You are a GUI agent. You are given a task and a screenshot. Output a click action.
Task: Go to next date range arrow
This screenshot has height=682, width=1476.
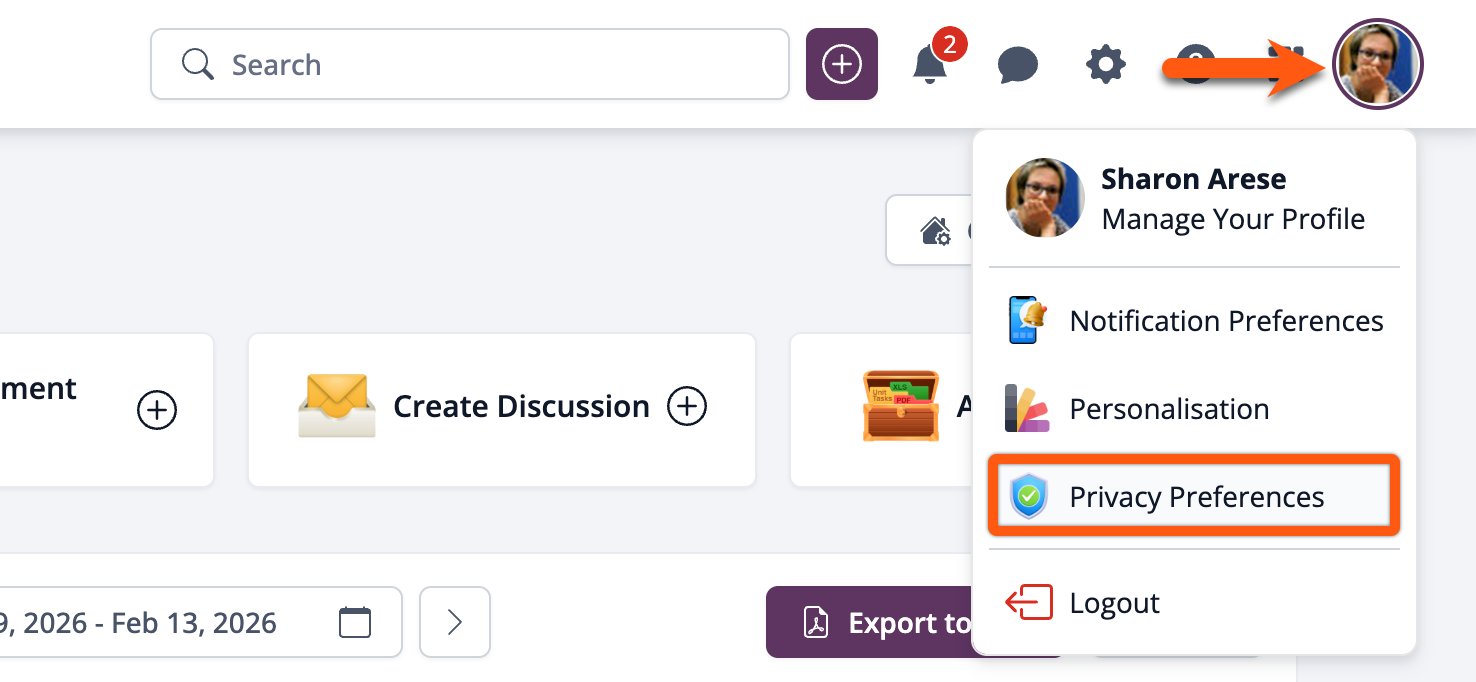(455, 622)
